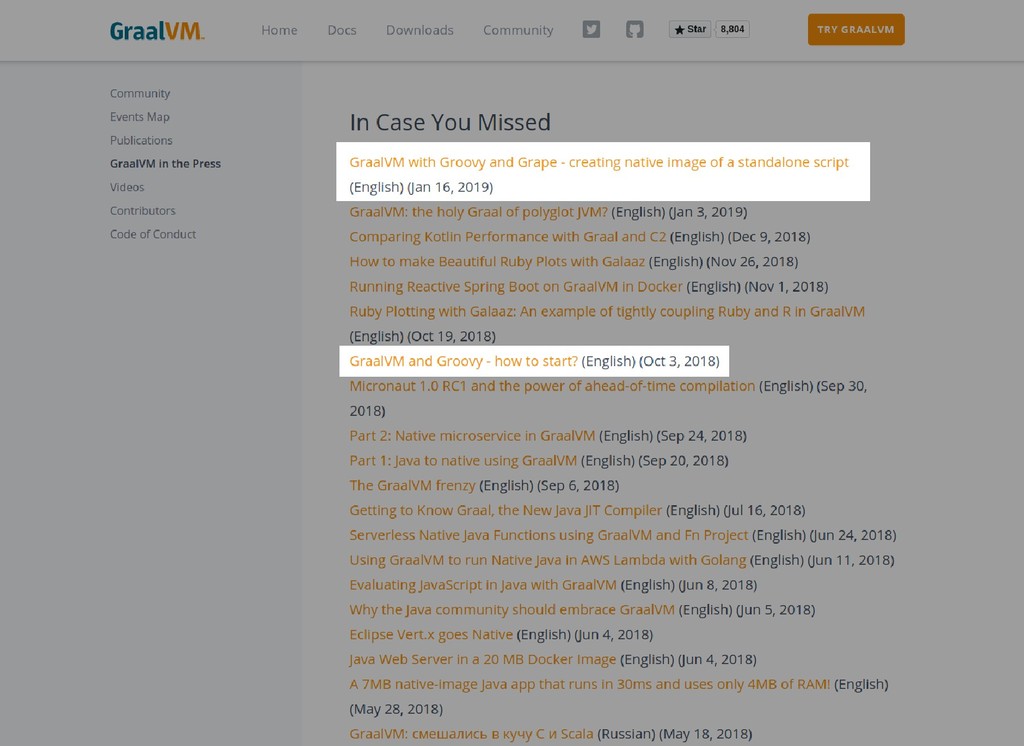
Task: Open the GitHub icon link
Action: click(x=635, y=29)
